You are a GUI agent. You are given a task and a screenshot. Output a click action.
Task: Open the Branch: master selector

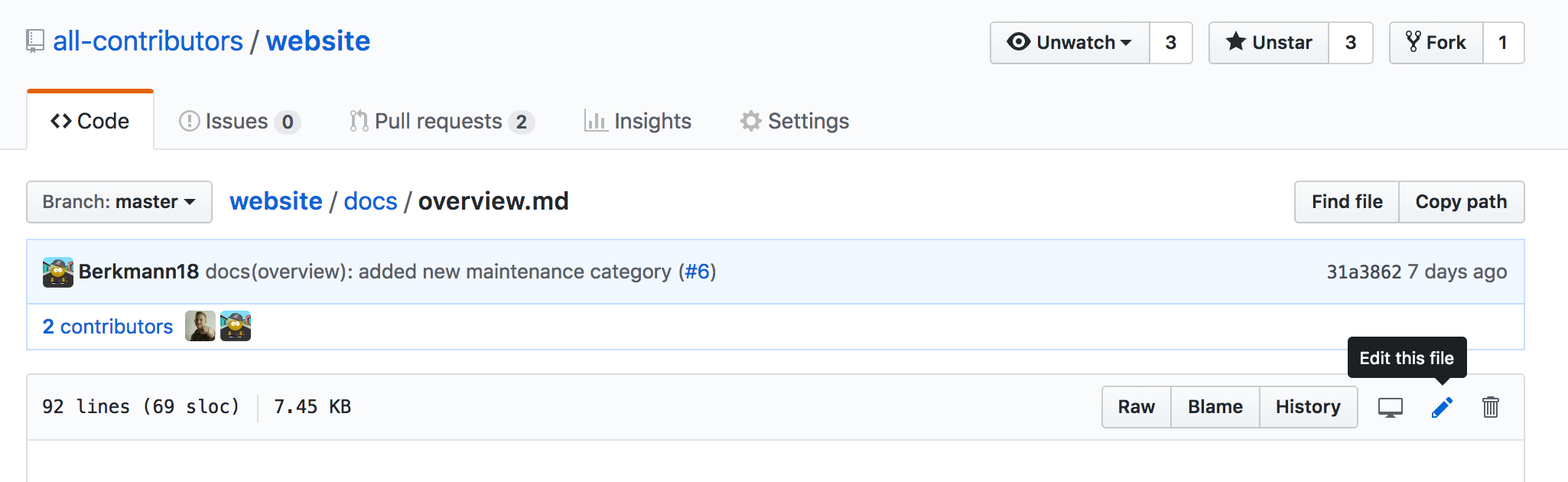pyautogui.click(x=118, y=202)
